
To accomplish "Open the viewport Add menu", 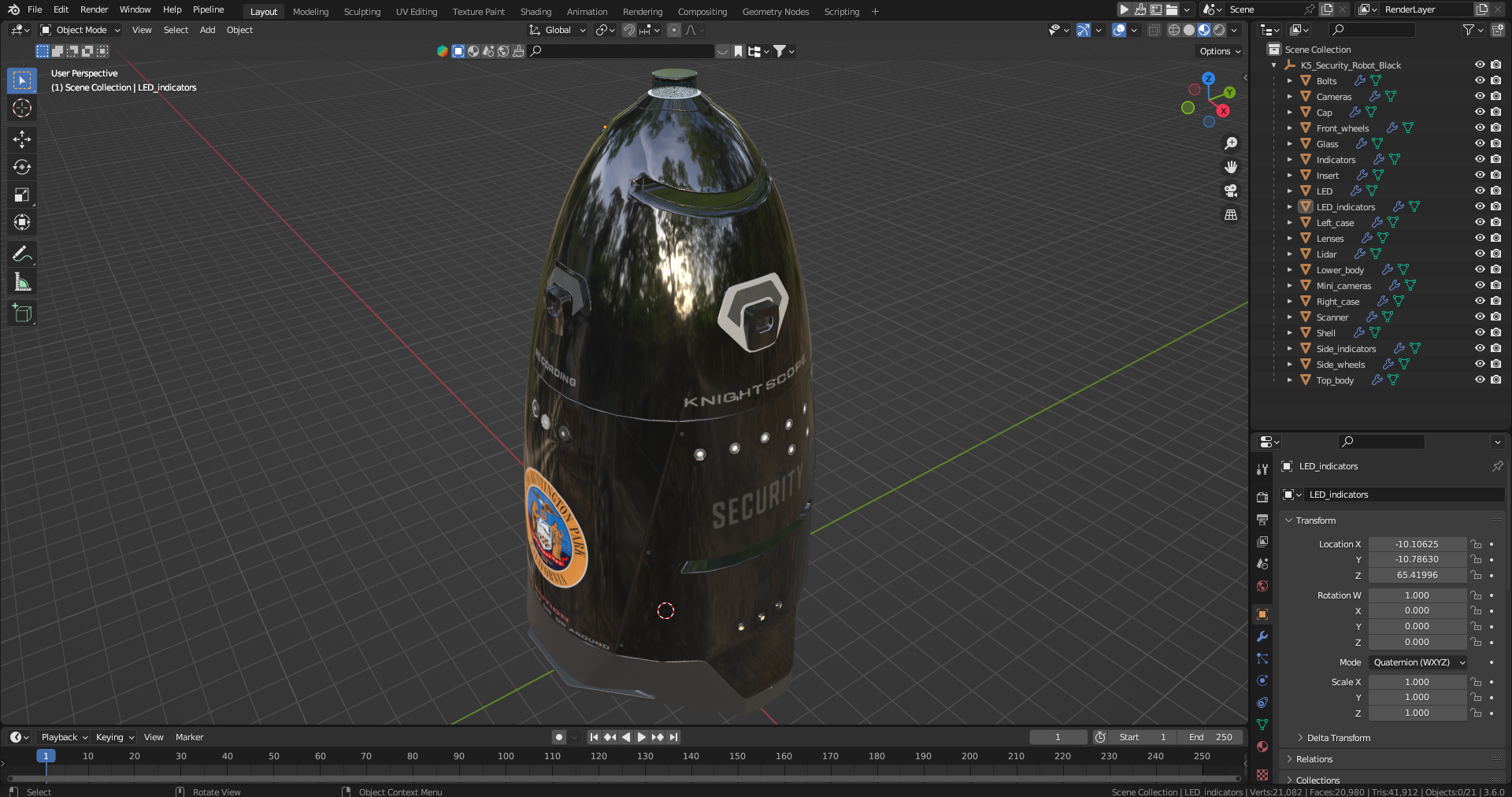I will [x=207, y=30].
